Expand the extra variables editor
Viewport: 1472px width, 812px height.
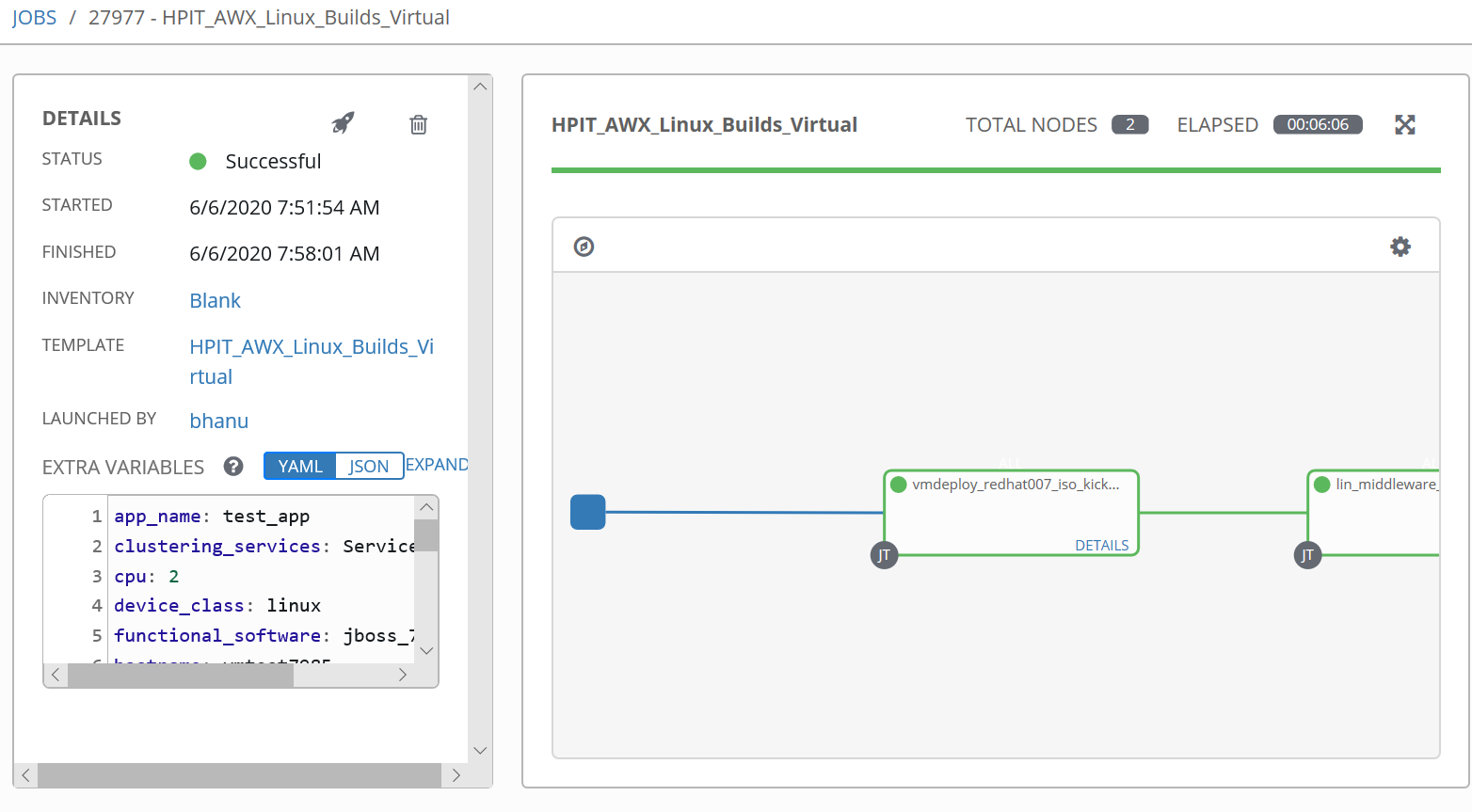[x=437, y=464]
